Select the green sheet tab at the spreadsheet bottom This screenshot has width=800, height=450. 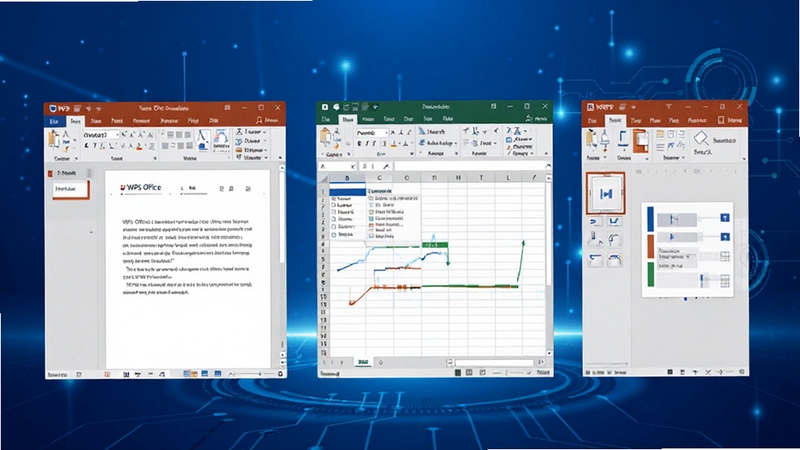point(363,362)
